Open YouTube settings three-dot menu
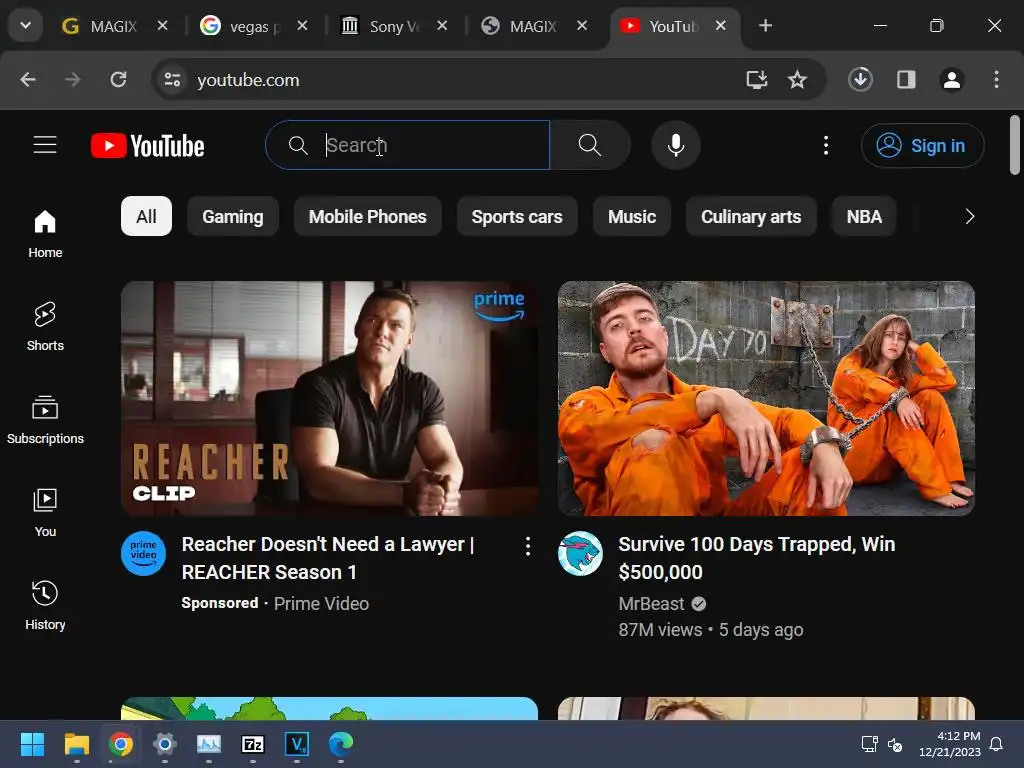 click(x=825, y=145)
